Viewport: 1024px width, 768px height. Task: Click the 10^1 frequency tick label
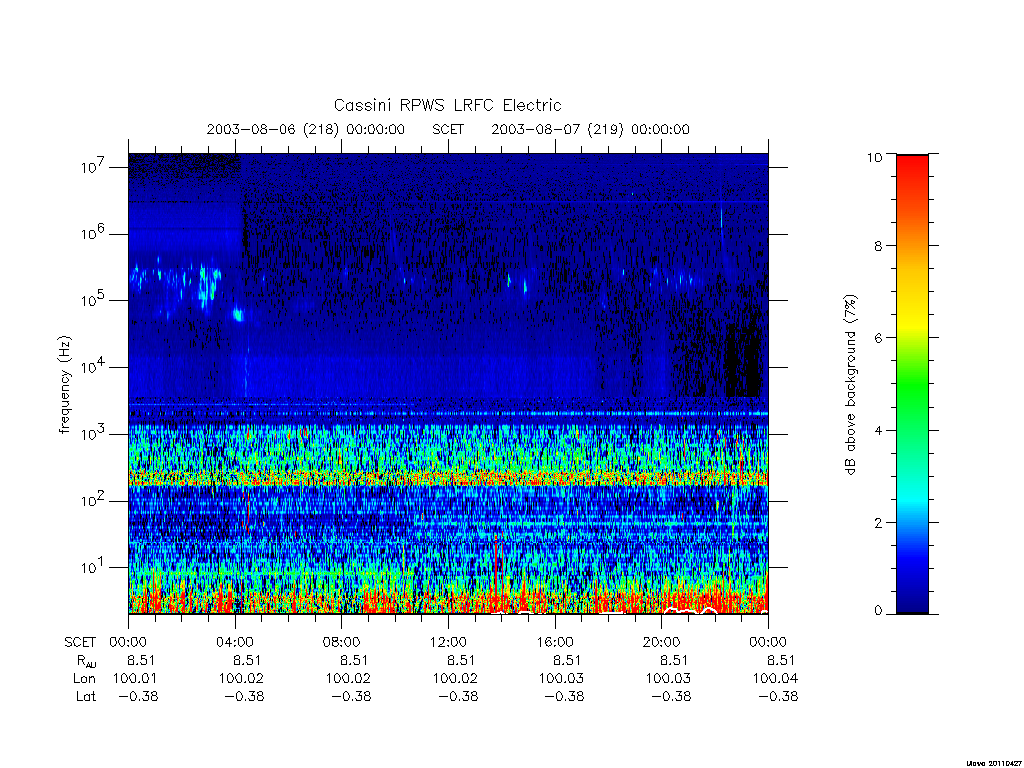pyautogui.click(x=93, y=567)
